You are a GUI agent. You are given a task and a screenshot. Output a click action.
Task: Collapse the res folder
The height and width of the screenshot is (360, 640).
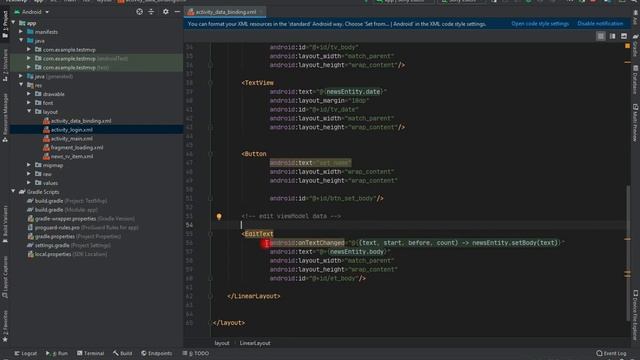(x=21, y=85)
